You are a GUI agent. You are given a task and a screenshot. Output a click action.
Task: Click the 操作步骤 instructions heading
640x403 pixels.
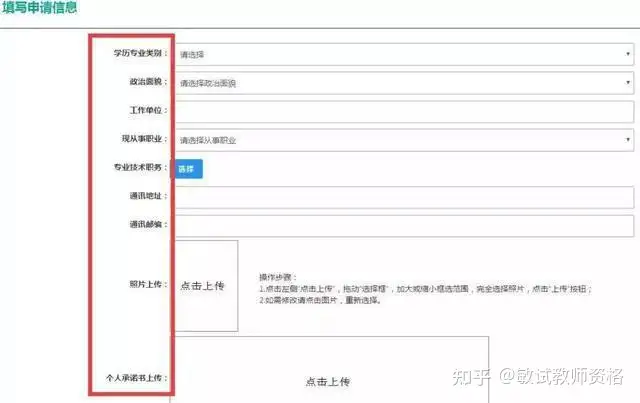click(278, 277)
